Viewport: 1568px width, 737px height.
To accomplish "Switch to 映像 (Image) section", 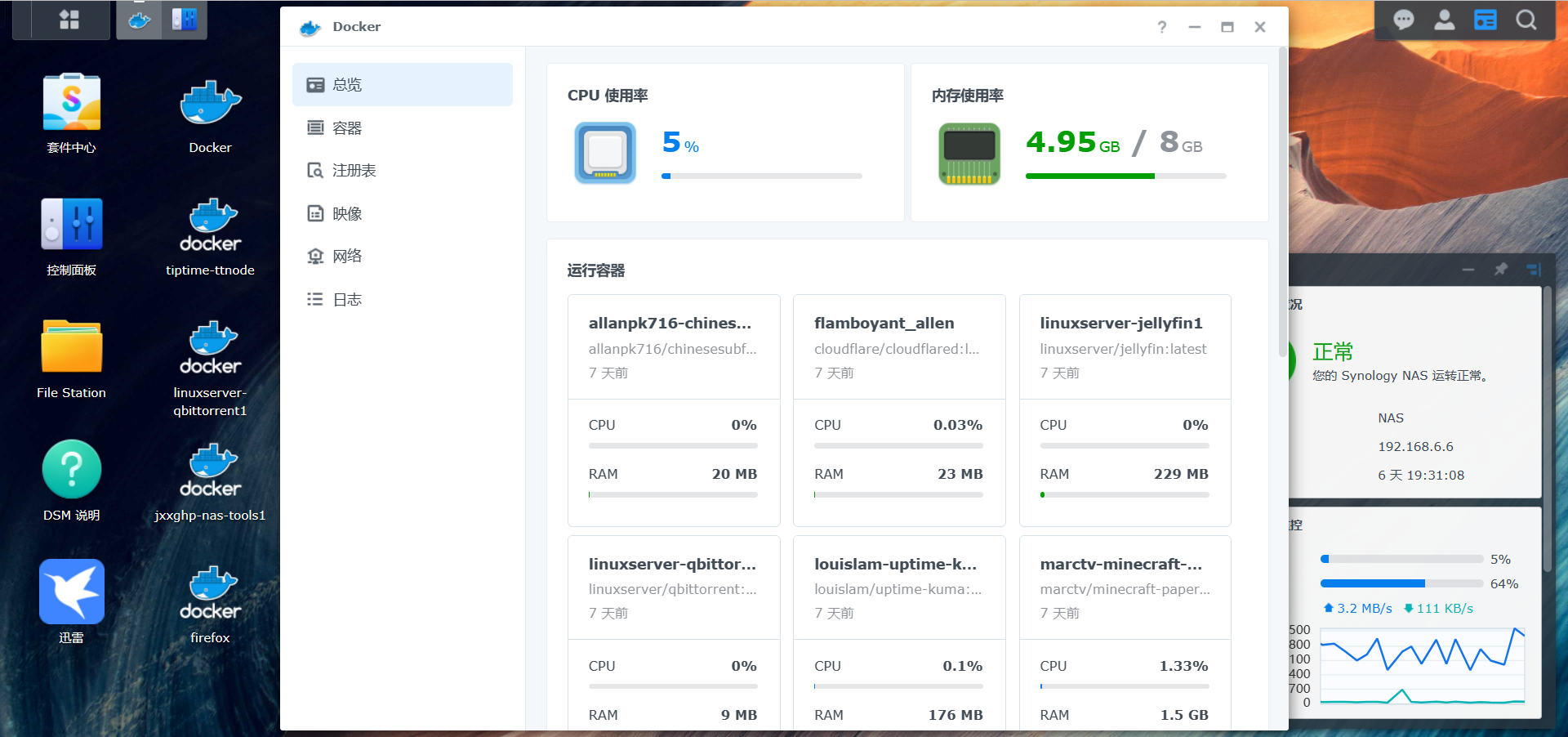I will click(x=403, y=213).
